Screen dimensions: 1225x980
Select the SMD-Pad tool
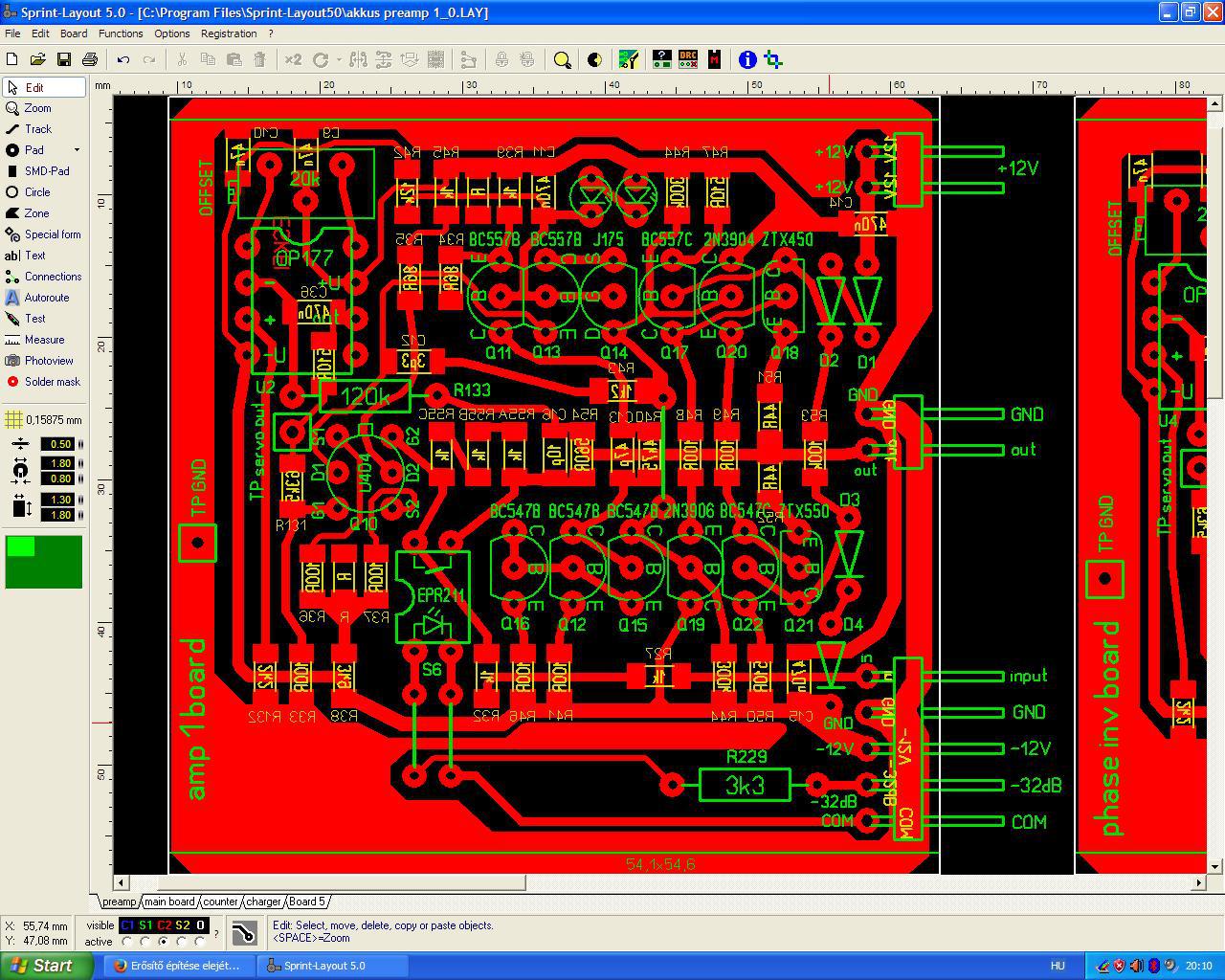pyautogui.click(x=44, y=171)
